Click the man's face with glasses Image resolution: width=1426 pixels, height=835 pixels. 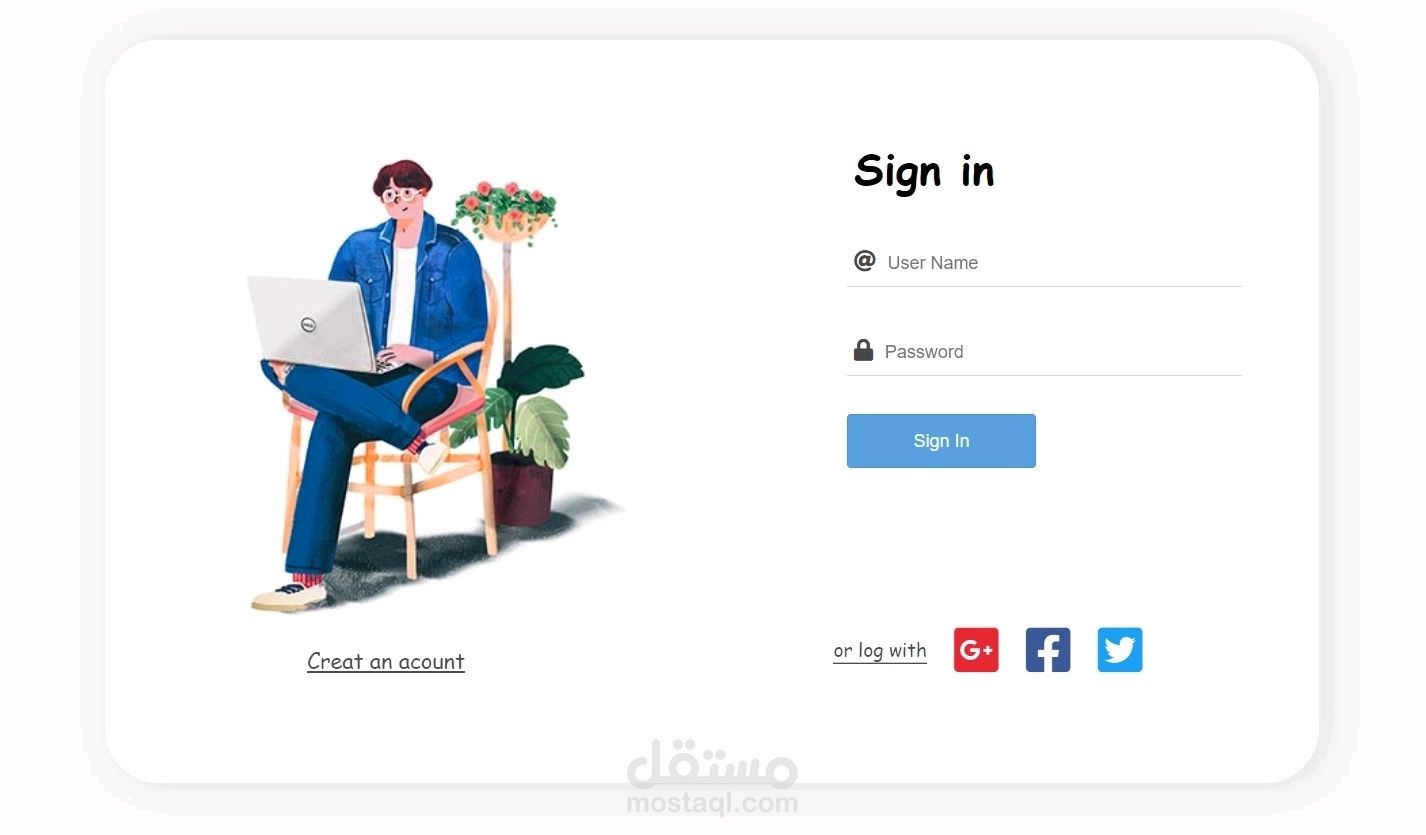403,199
